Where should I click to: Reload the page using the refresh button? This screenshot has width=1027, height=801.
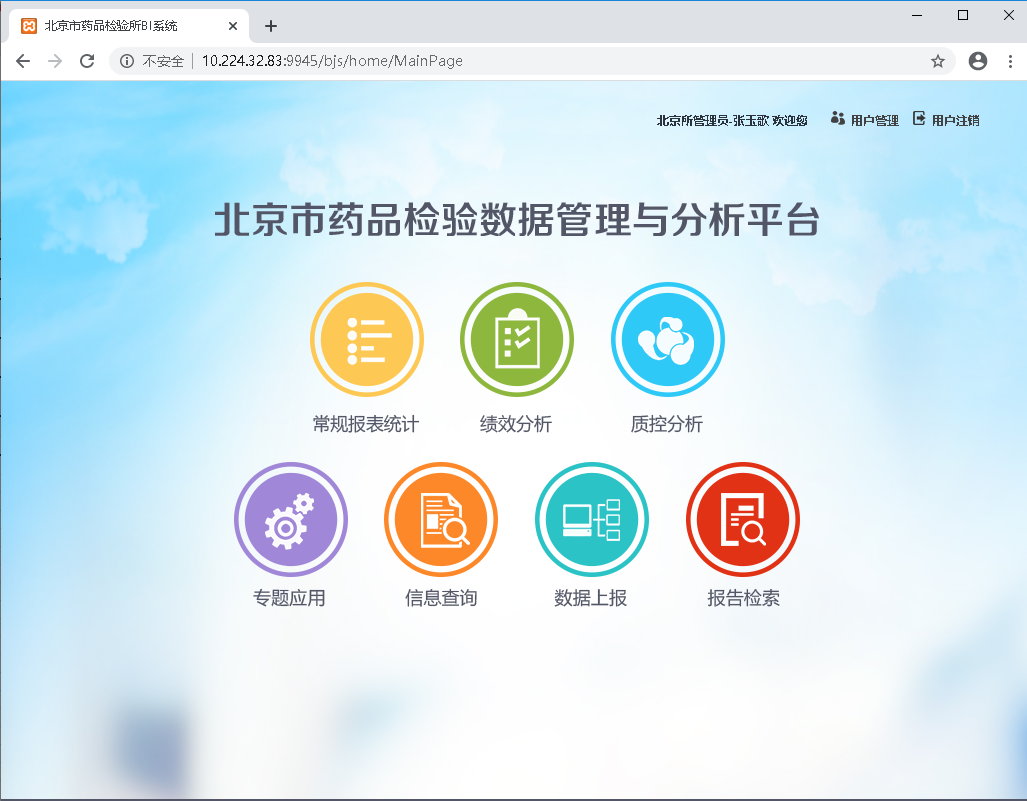(x=87, y=61)
